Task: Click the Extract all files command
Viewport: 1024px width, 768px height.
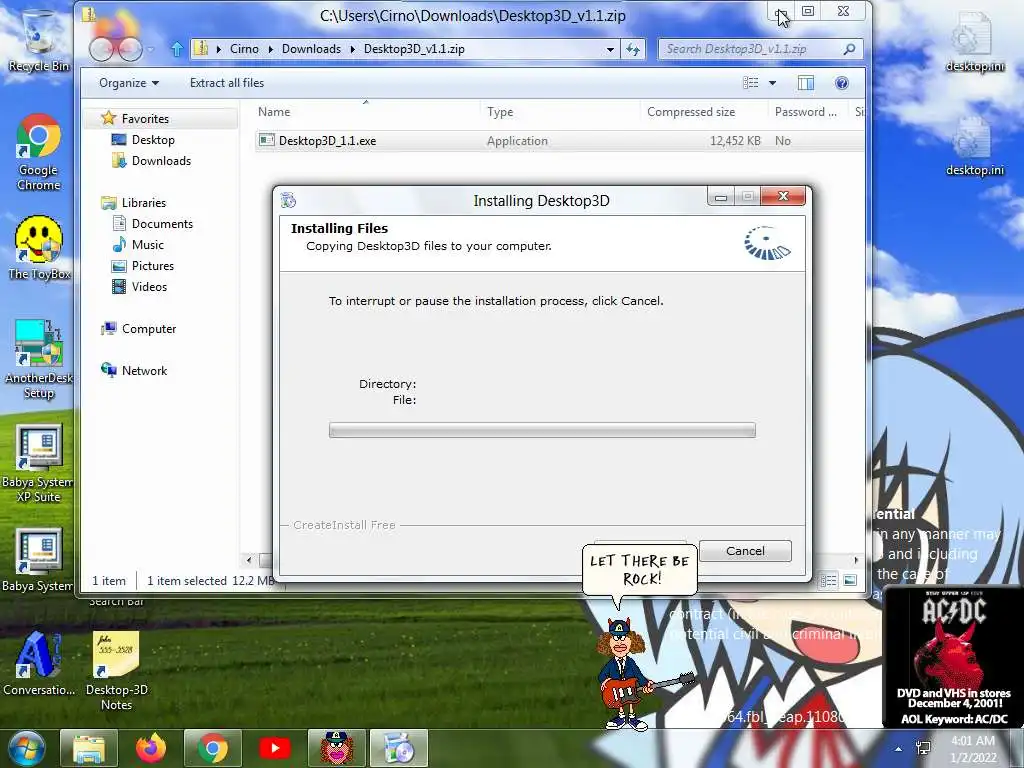Action: coord(227,83)
